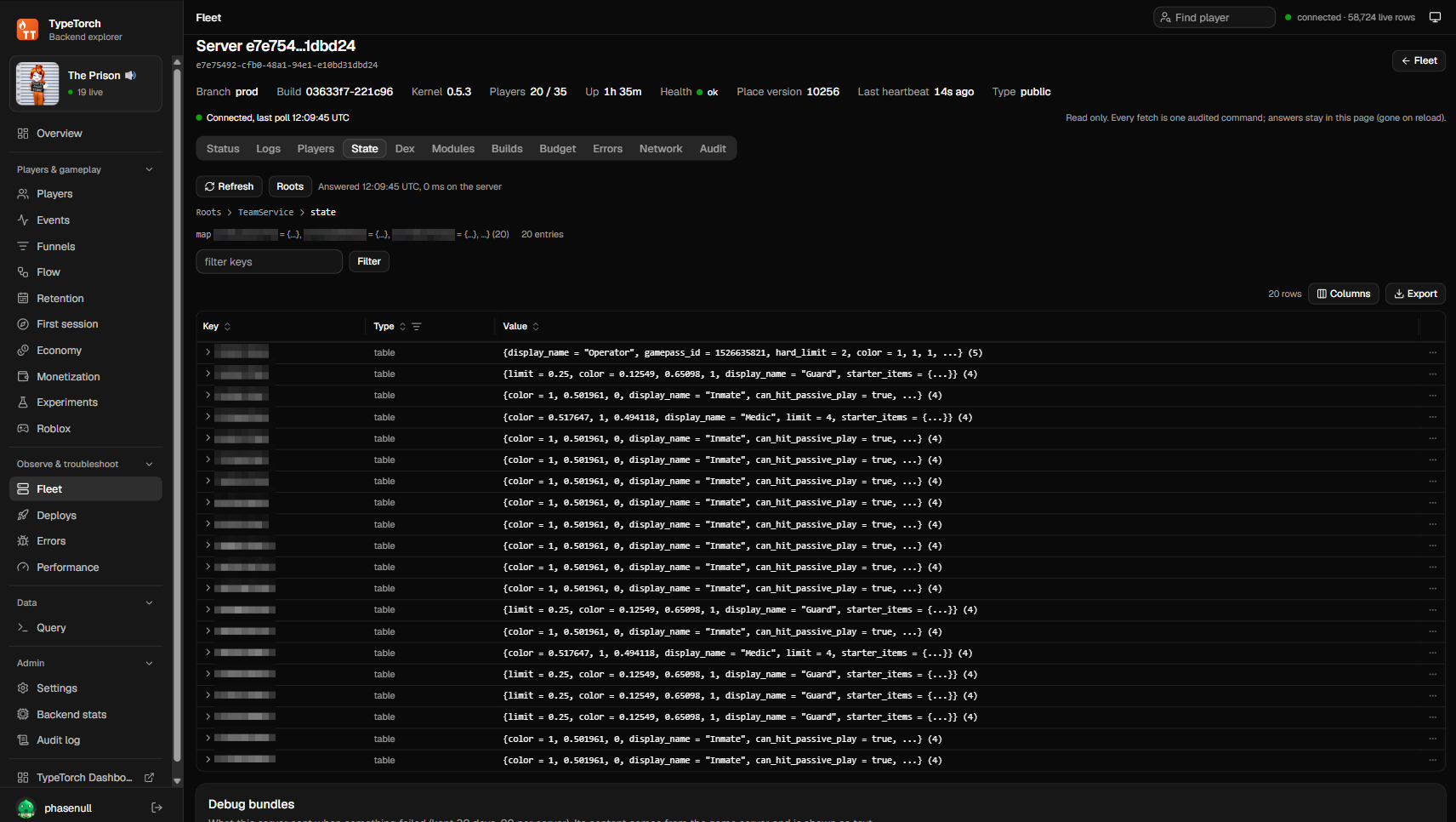The width and height of the screenshot is (1456, 822).
Task: Collapse the Observe & troubleshoot section
Action: point(150,464)
